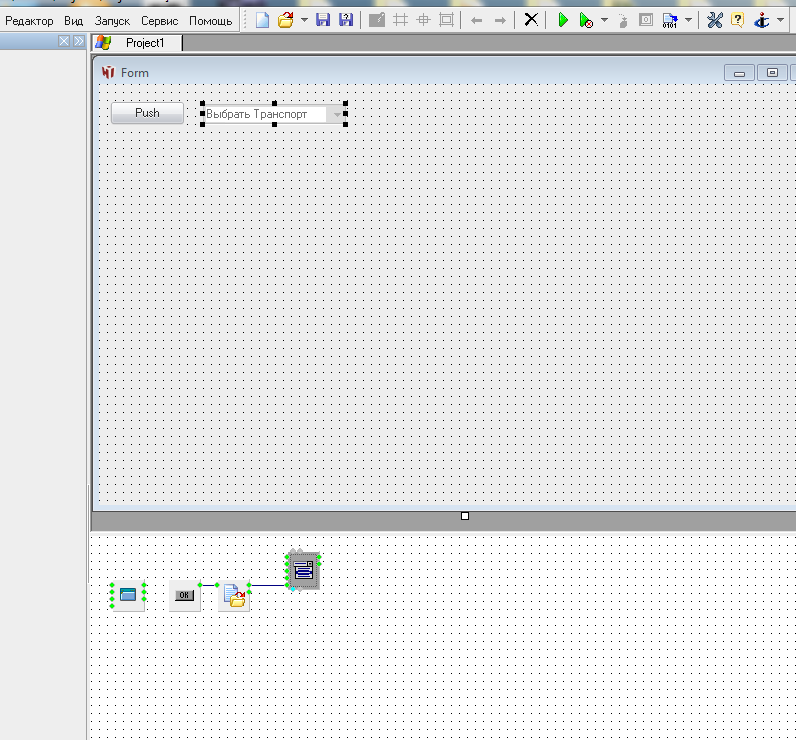This screenshot has width=796, height=740.
Task: Click the grayed step hand icon
Action: click(x=623, y=21)
